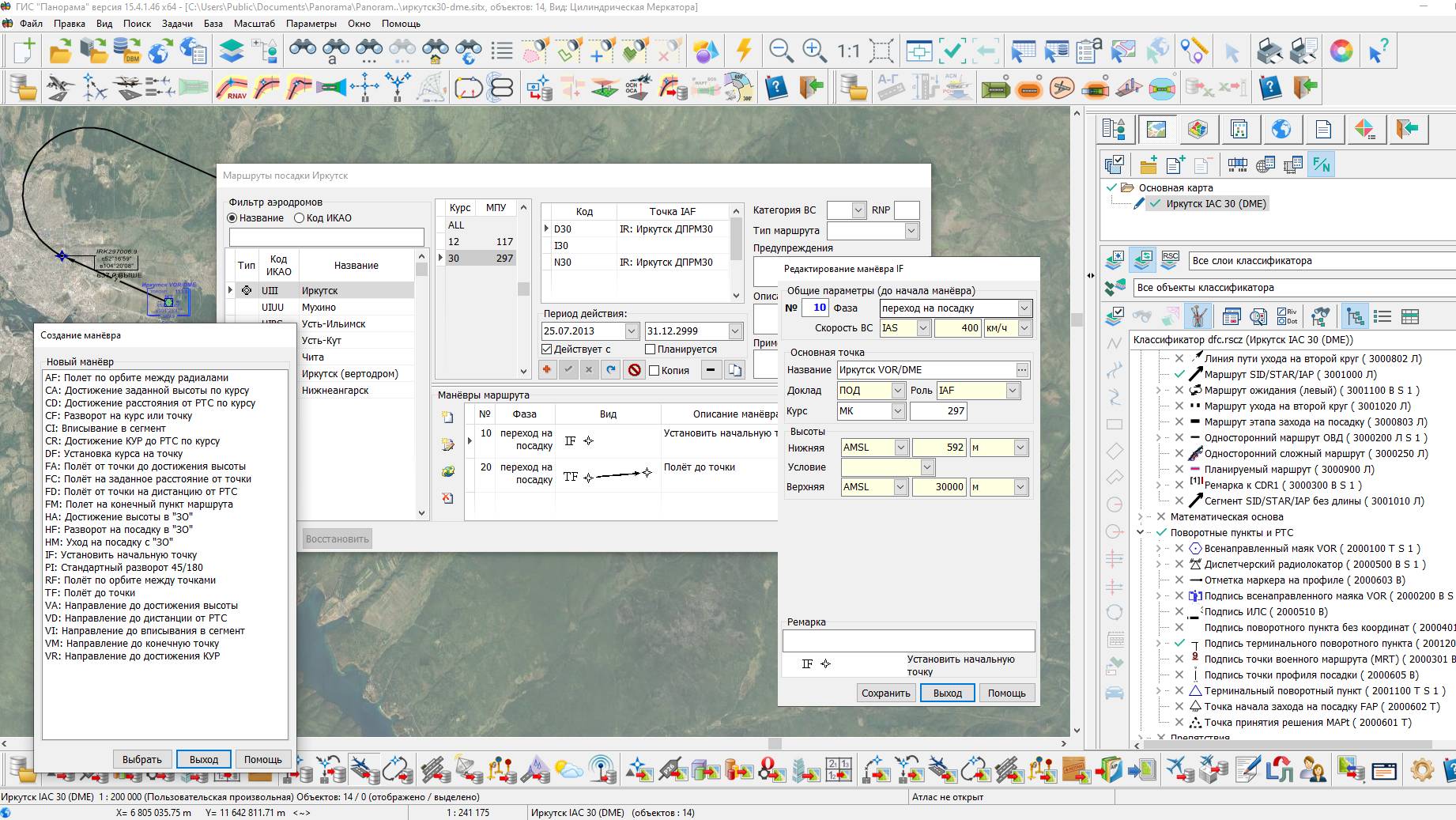Click the delete maneuver icon beside maneuvers table
This screenshot has height=820, width=1456.
447,498
